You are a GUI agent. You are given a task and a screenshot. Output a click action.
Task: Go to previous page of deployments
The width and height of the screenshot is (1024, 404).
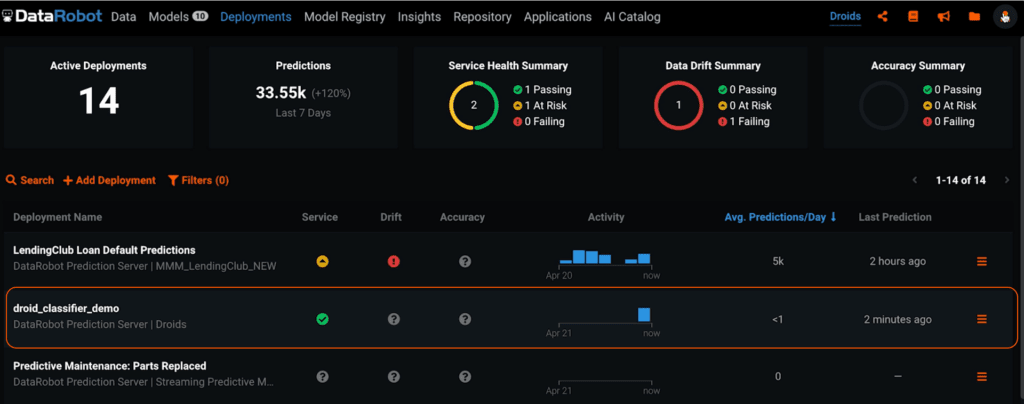[x=915, y=180]
